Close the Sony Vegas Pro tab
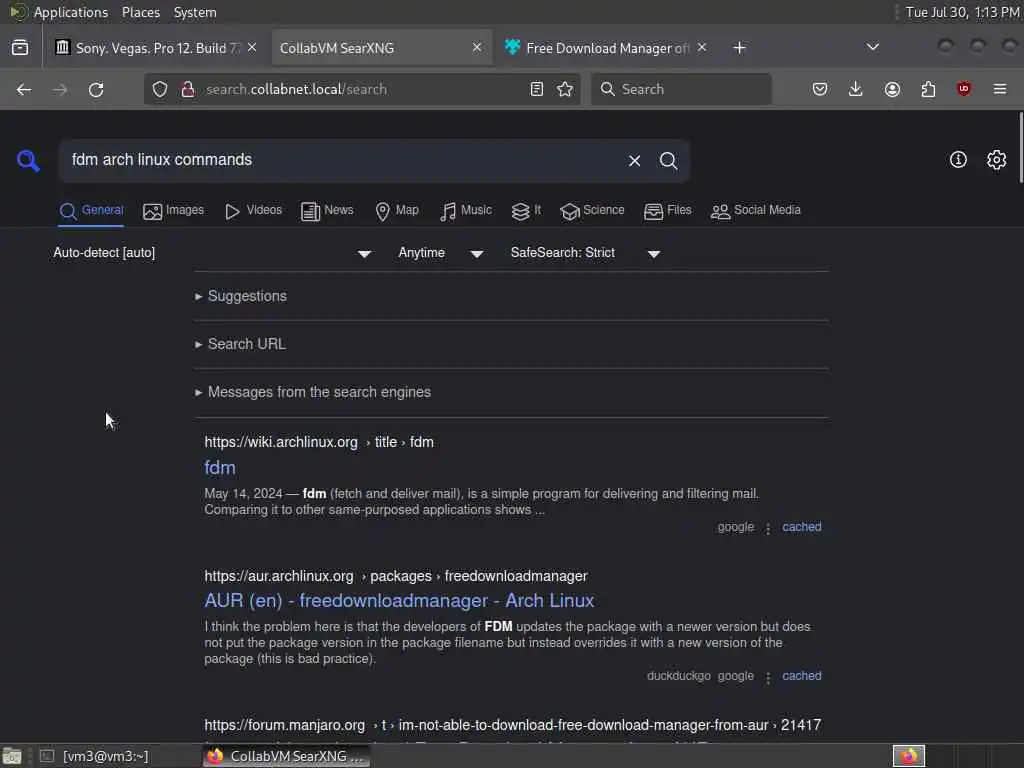Viewport: 1024px width, 768px height. pos(252,48)
